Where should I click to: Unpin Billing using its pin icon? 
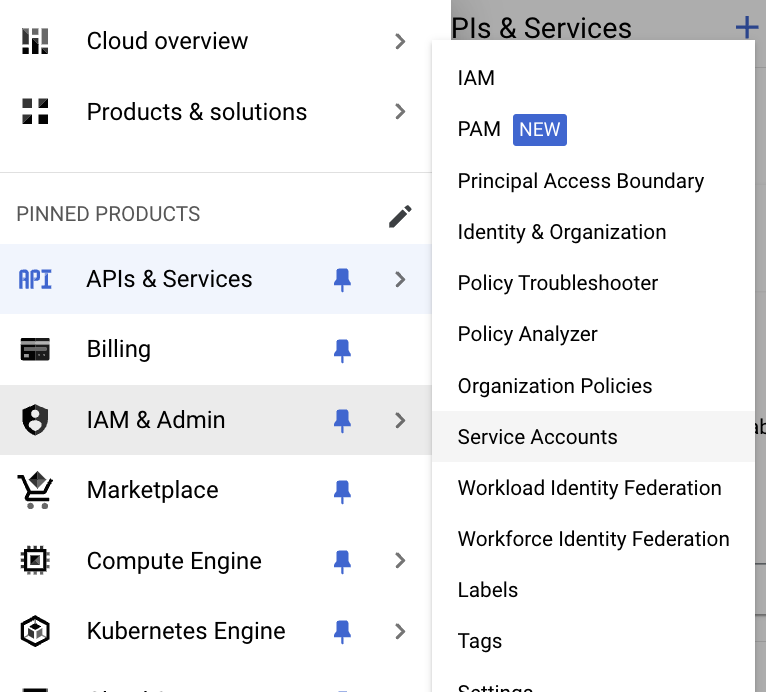(x=342, y=351)
